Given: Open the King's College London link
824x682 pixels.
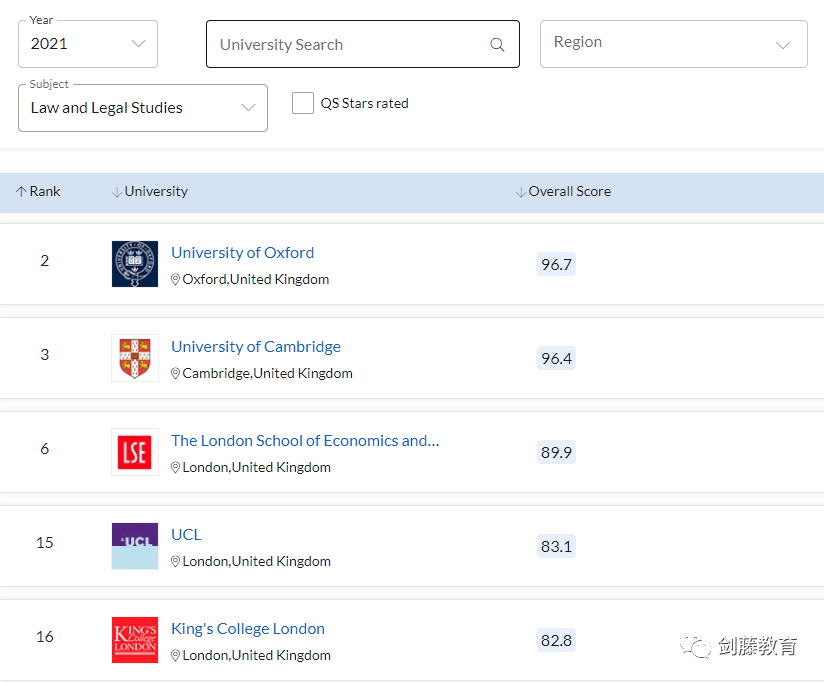Looking at the screenshot, I should 248,629.
